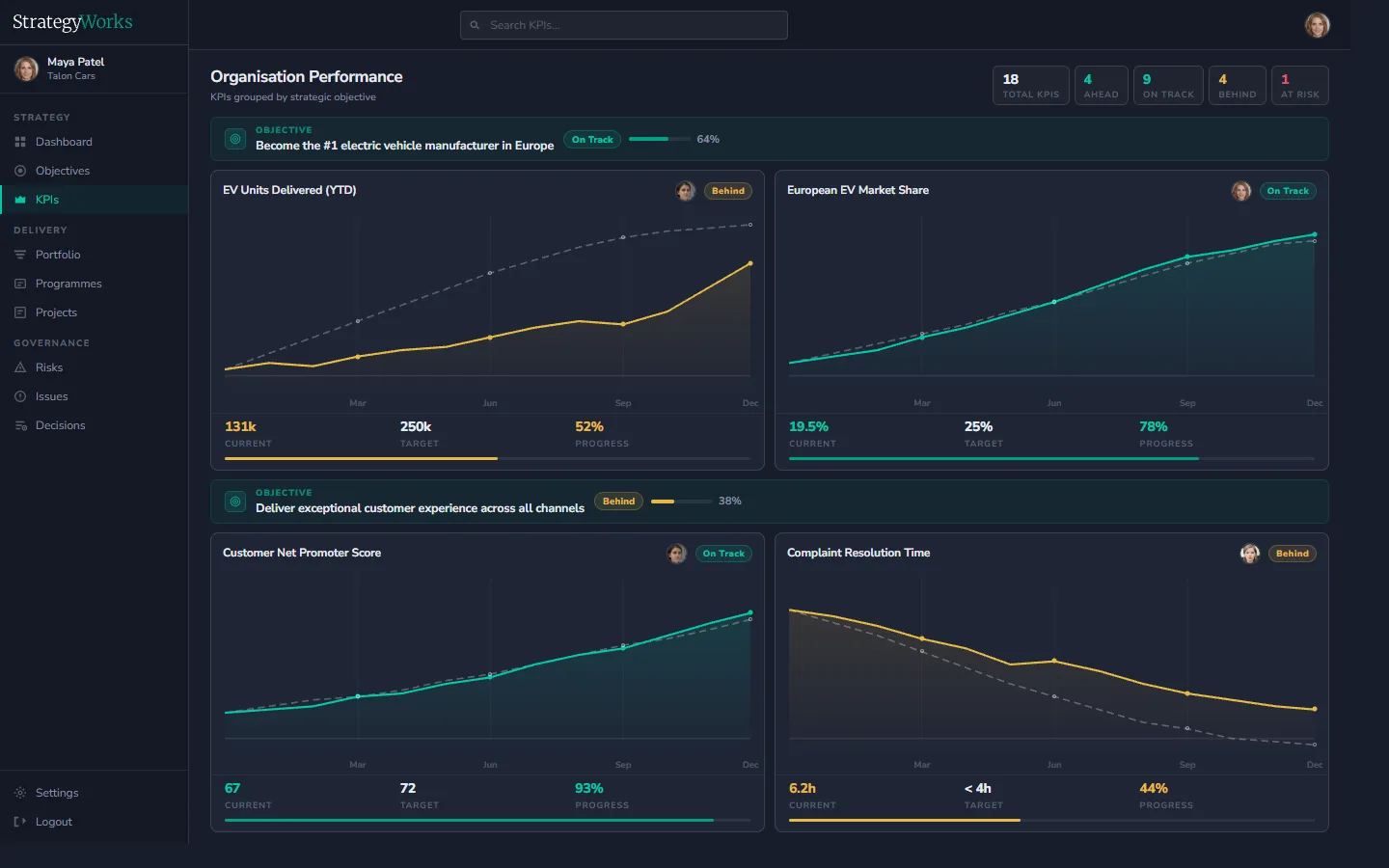Select the Risks warning icon

pos(21,366)
